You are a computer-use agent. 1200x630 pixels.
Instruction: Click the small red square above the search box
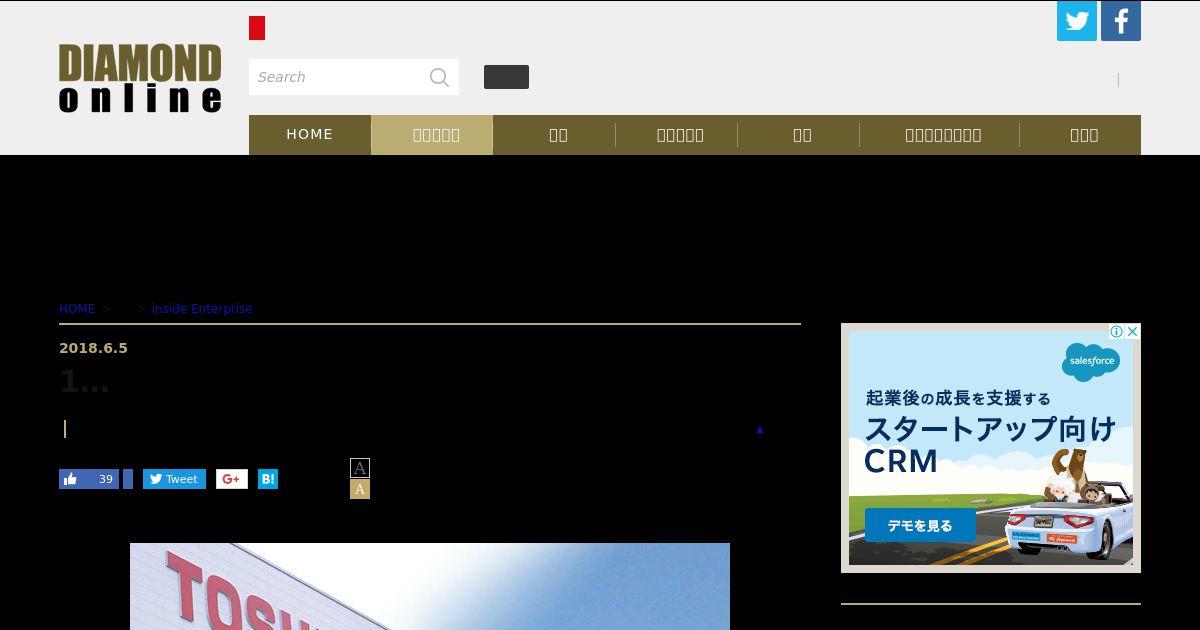257,28
